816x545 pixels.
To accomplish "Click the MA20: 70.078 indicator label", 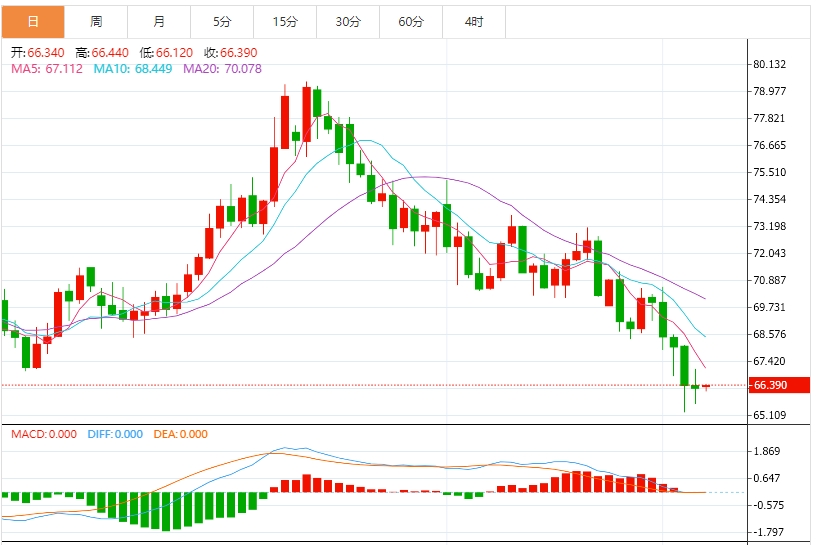I will pyautogui.click(x=222, y=69).
